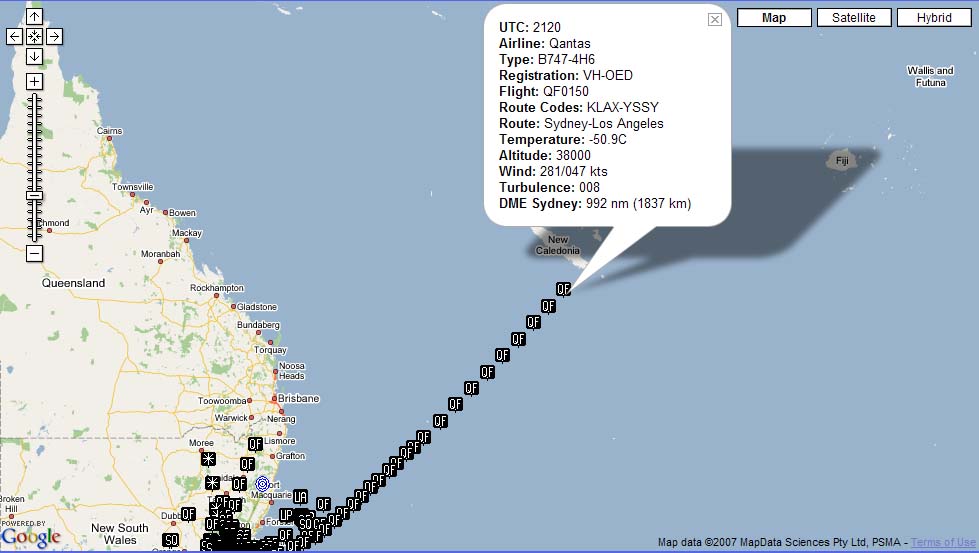Click the Brisbane city label
Screen dimensions: 979x553
pos(298,398)
